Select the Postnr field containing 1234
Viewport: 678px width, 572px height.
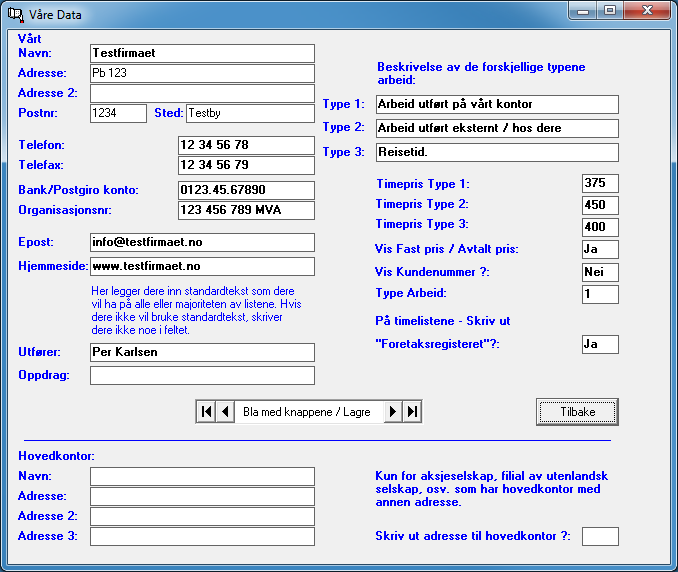(x=118, y=113)
